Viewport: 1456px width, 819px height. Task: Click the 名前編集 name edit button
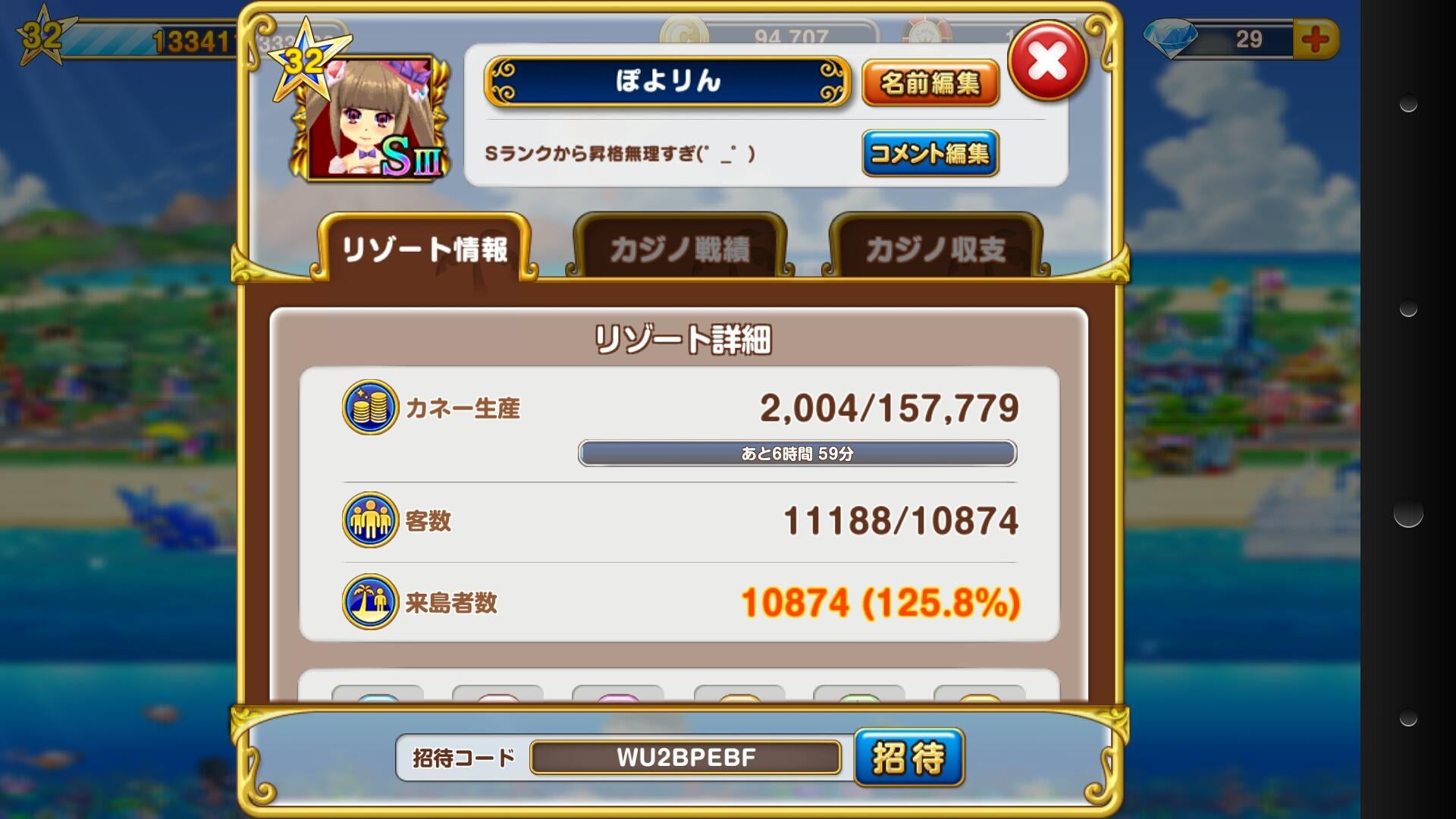tap(930, 83)
